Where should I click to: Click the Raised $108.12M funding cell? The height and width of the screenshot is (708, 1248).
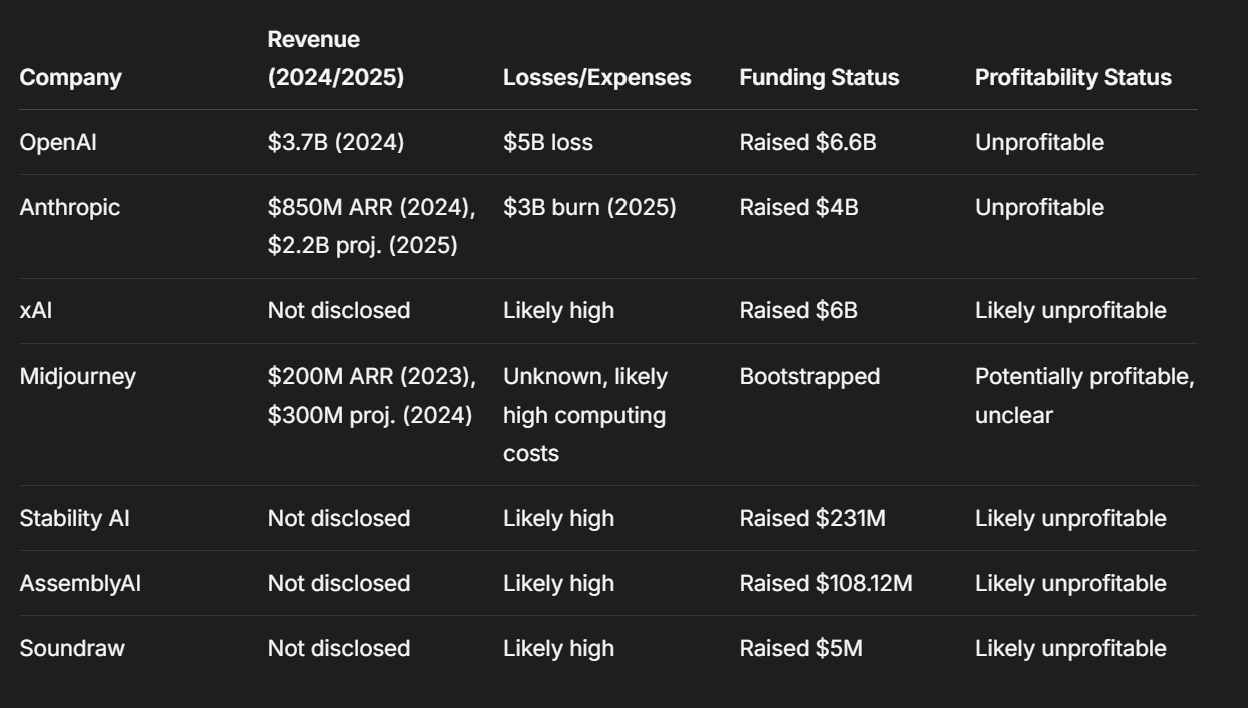(x=825, y=583)
